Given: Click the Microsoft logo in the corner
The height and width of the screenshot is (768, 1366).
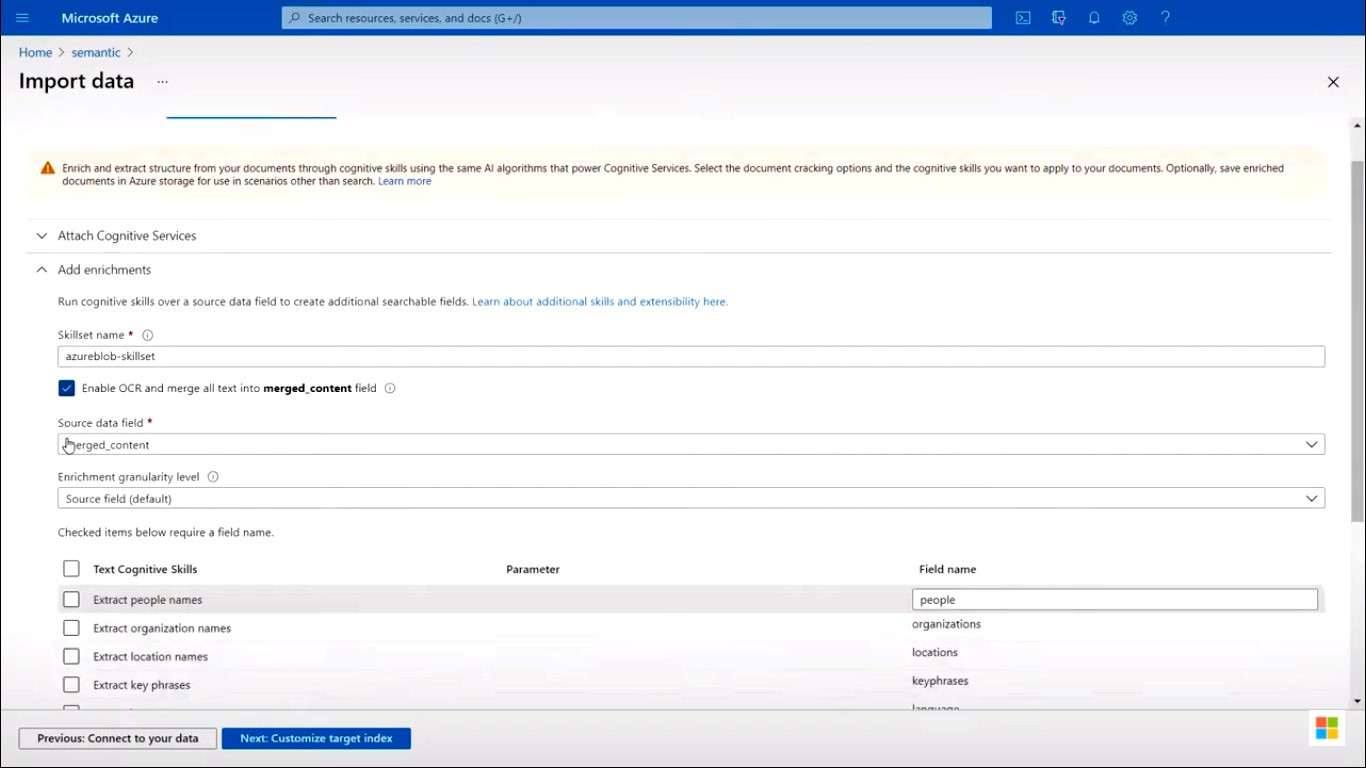Looking at the screenshot, I should tap(1327, 728).
